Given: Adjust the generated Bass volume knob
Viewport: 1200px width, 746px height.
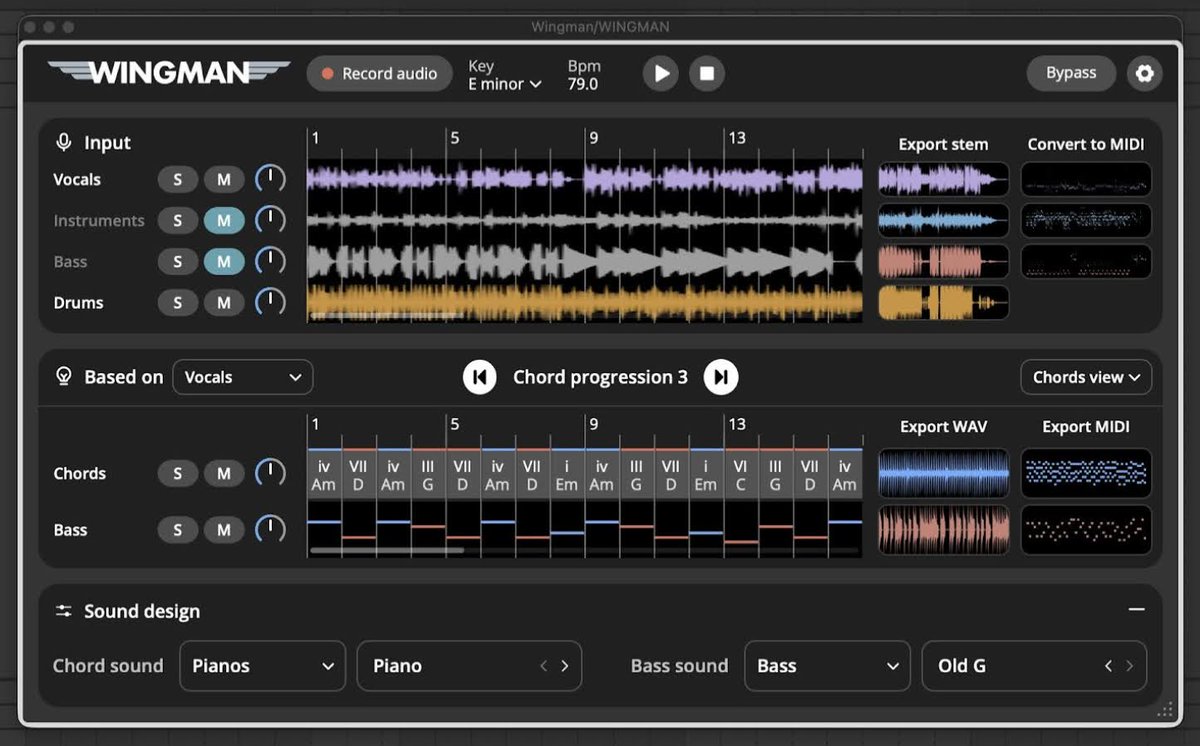Looking at the screenshot, I should pyautogui.click(x=270, y=530).
